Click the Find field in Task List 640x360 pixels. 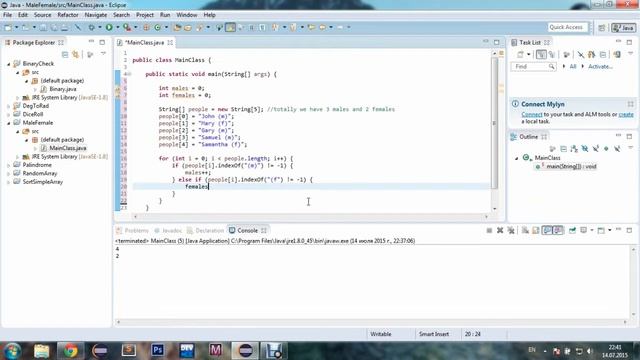click(533, 67)
